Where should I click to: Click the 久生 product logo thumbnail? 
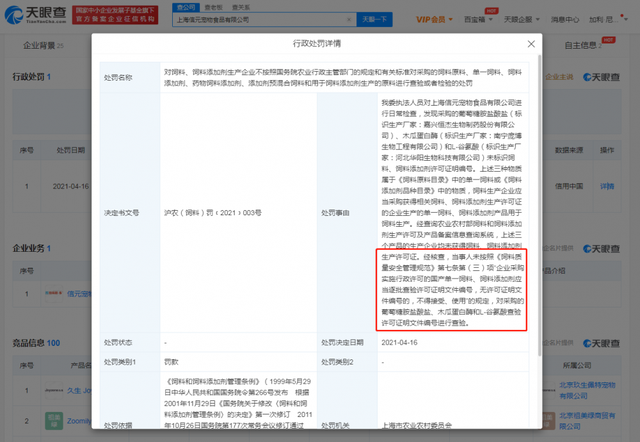point(54,391)
